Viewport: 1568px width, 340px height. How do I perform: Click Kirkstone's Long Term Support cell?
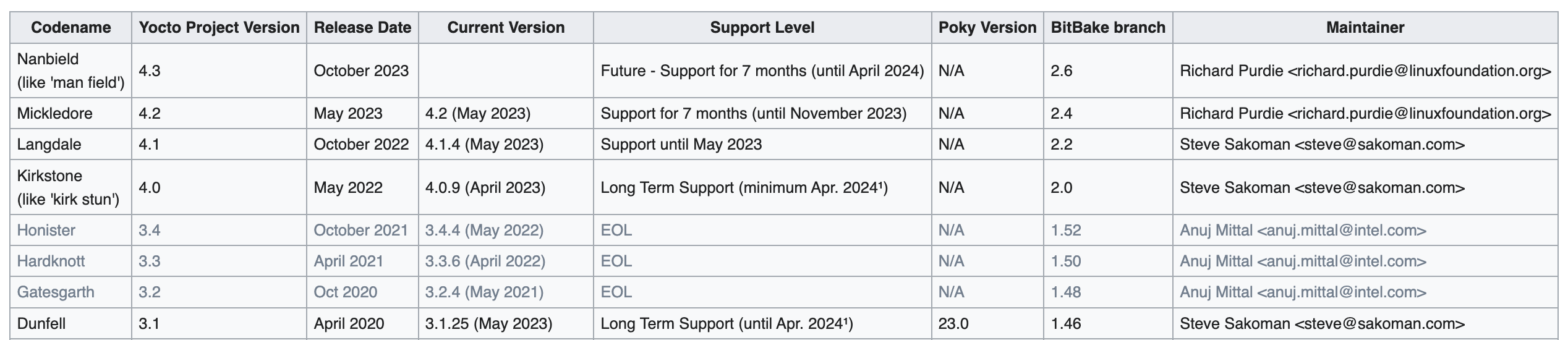coord(762,187)
